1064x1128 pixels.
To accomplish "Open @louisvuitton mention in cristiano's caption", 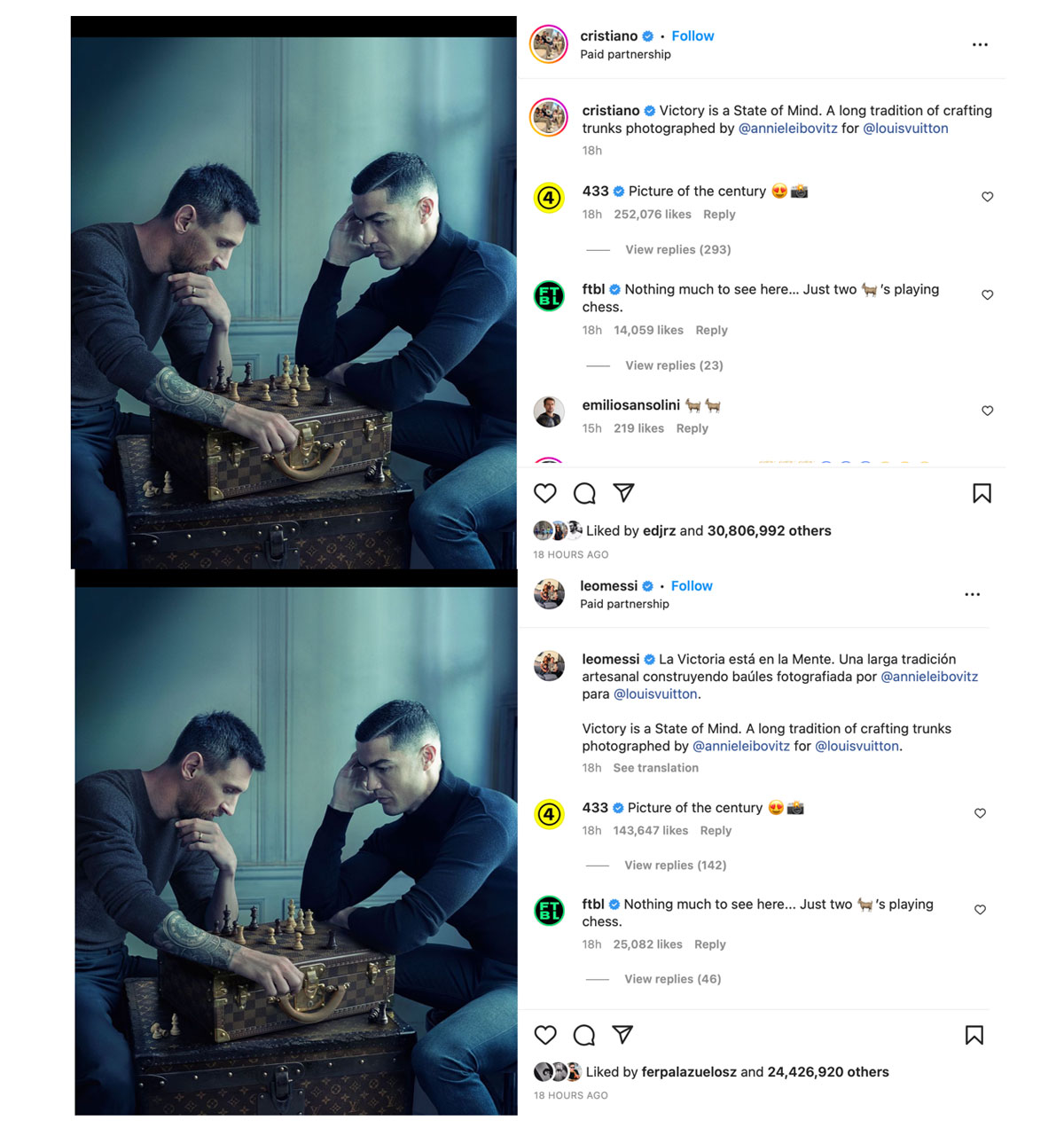I will click(905, 129).
